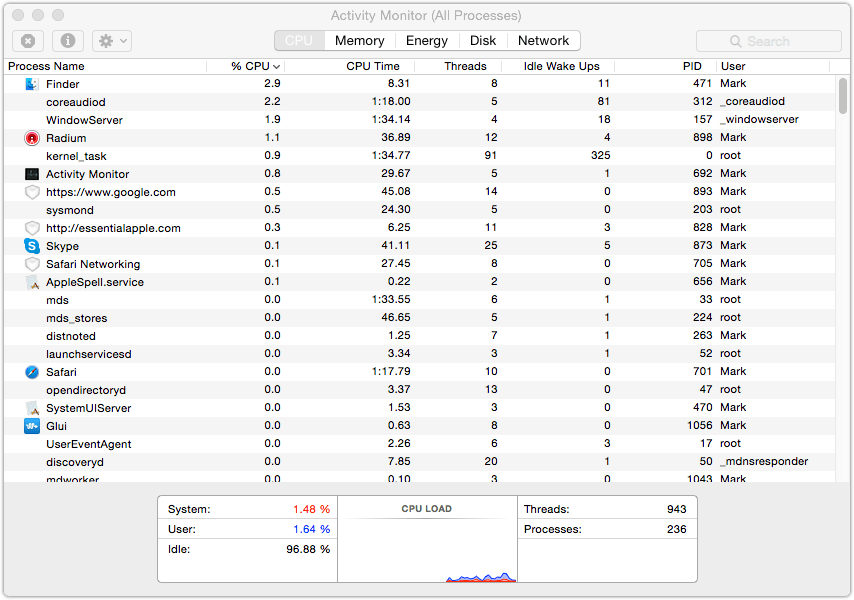Sort by the % CPU column header
This screenshot has height=600, width=854.
pos(246,66)
